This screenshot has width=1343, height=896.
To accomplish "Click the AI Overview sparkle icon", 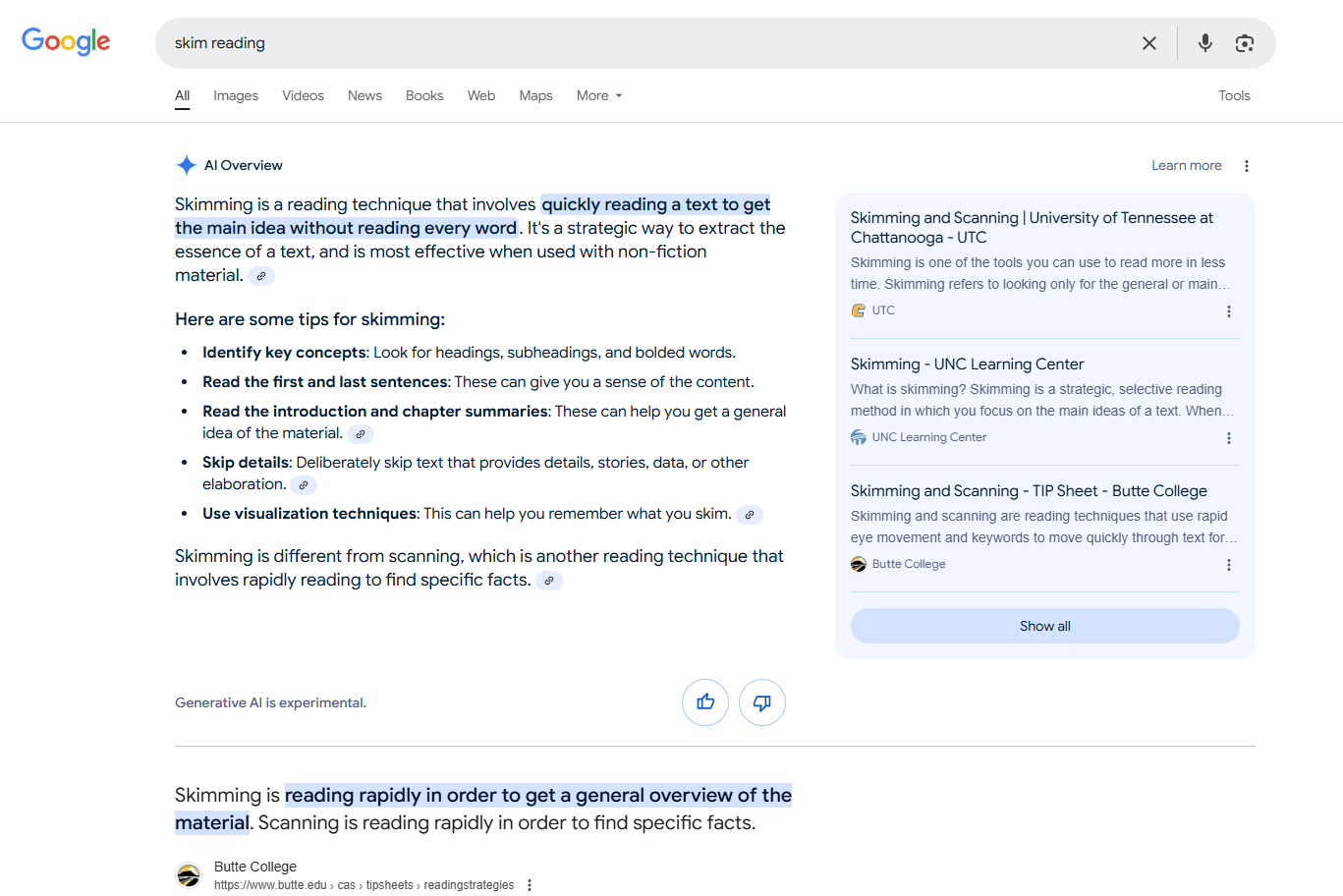I will tap(186, 165).
